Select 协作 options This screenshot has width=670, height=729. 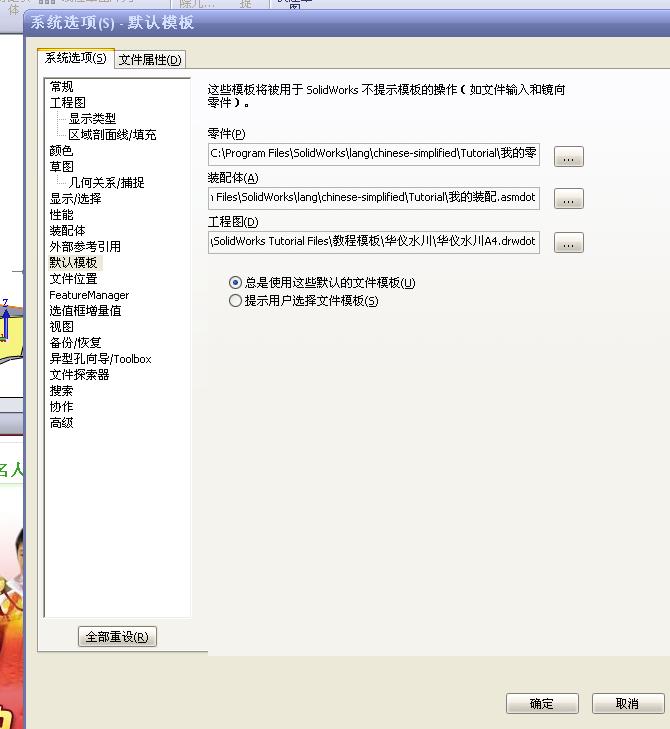[x=61, y=407]
